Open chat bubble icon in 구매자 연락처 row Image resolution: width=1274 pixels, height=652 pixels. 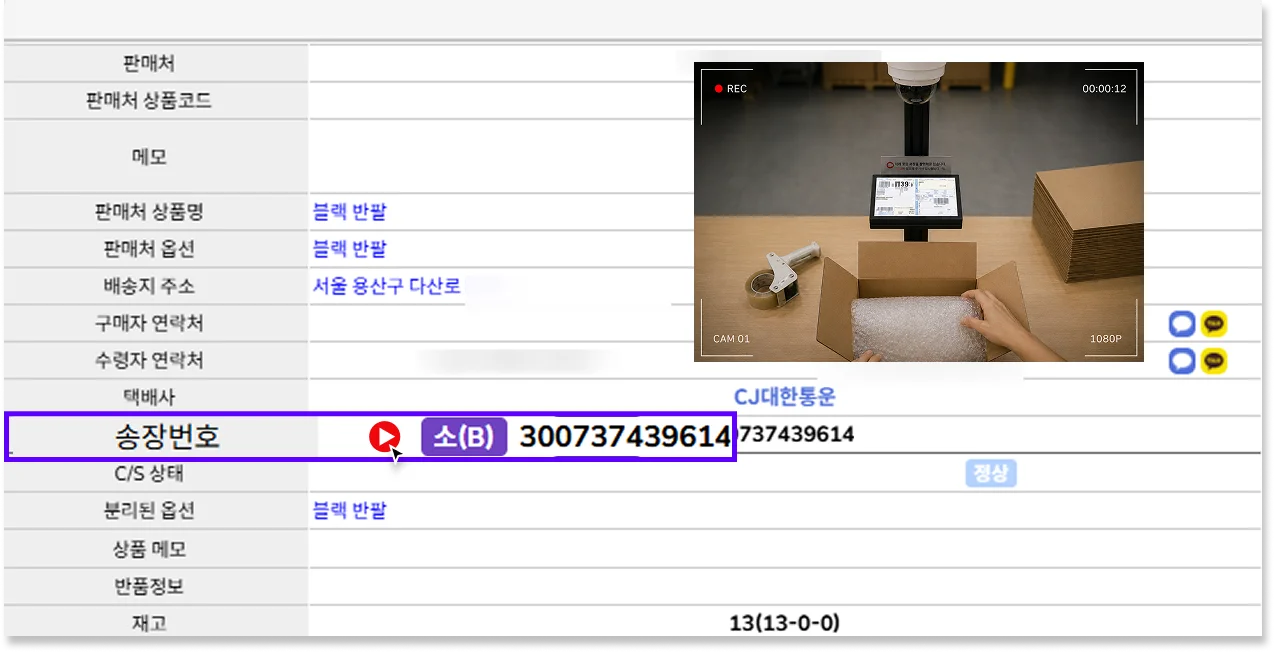[x=1182, y=324]
